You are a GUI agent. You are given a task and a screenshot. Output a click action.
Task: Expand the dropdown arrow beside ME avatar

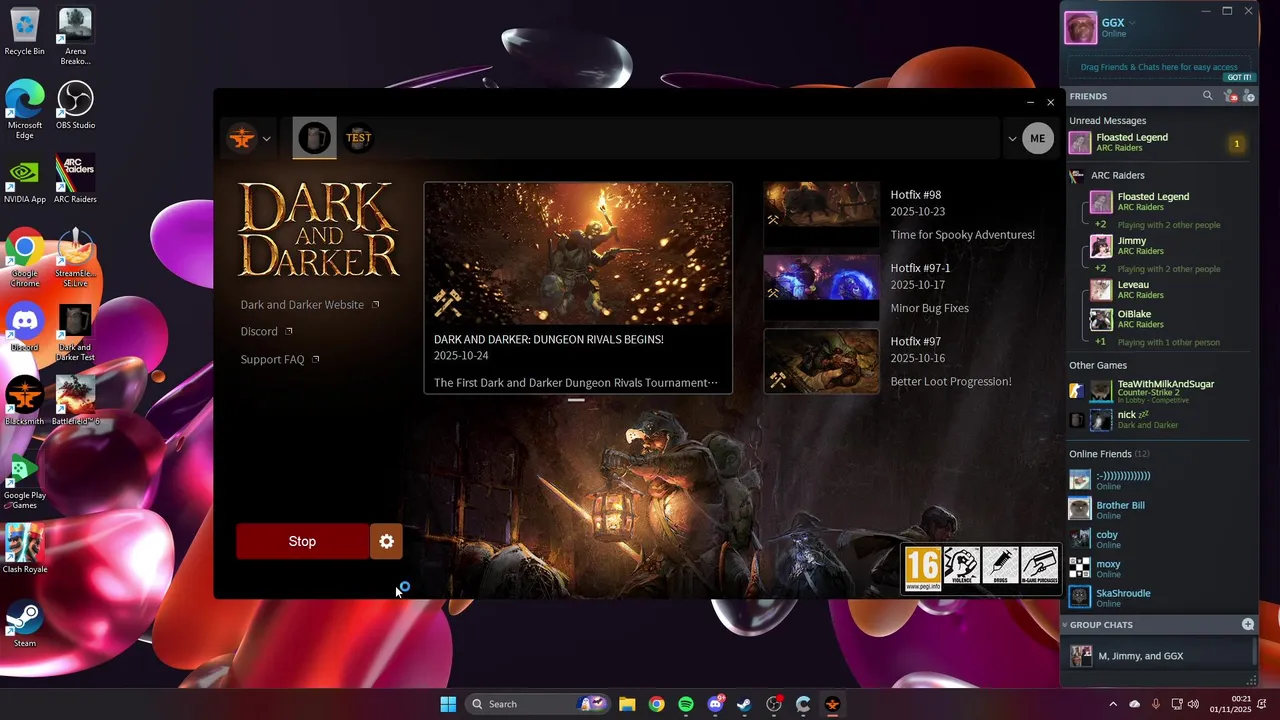(x=1012, y=139)
